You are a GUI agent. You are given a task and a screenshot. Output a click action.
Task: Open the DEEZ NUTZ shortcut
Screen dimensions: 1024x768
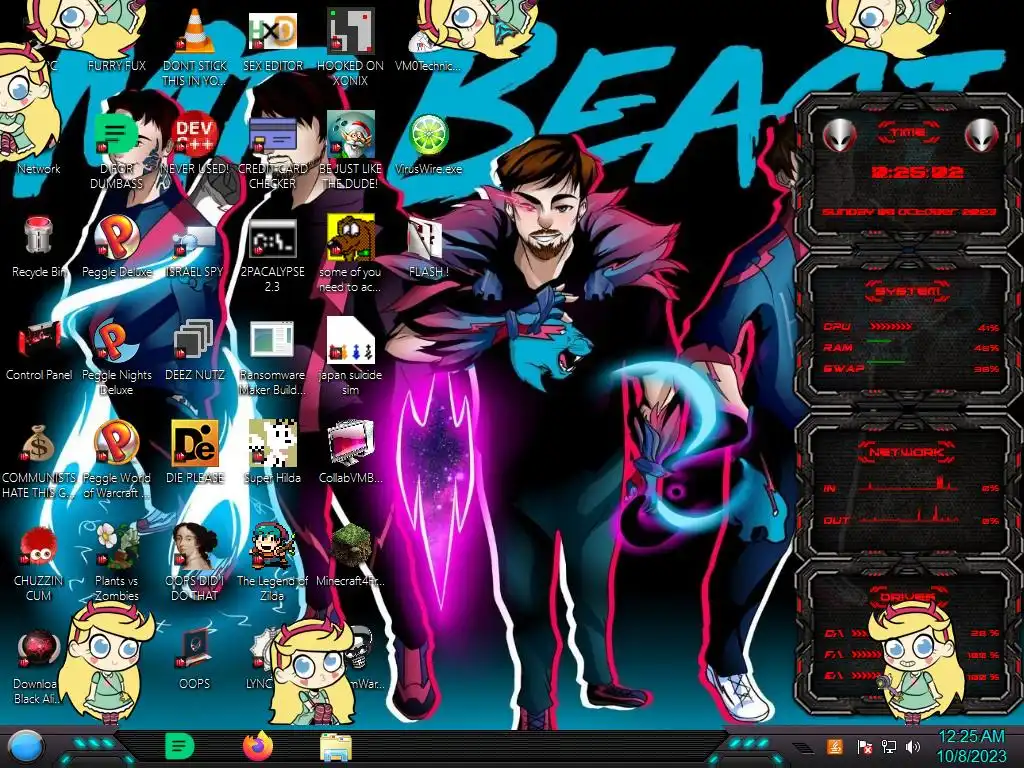(x=195, y=340)
